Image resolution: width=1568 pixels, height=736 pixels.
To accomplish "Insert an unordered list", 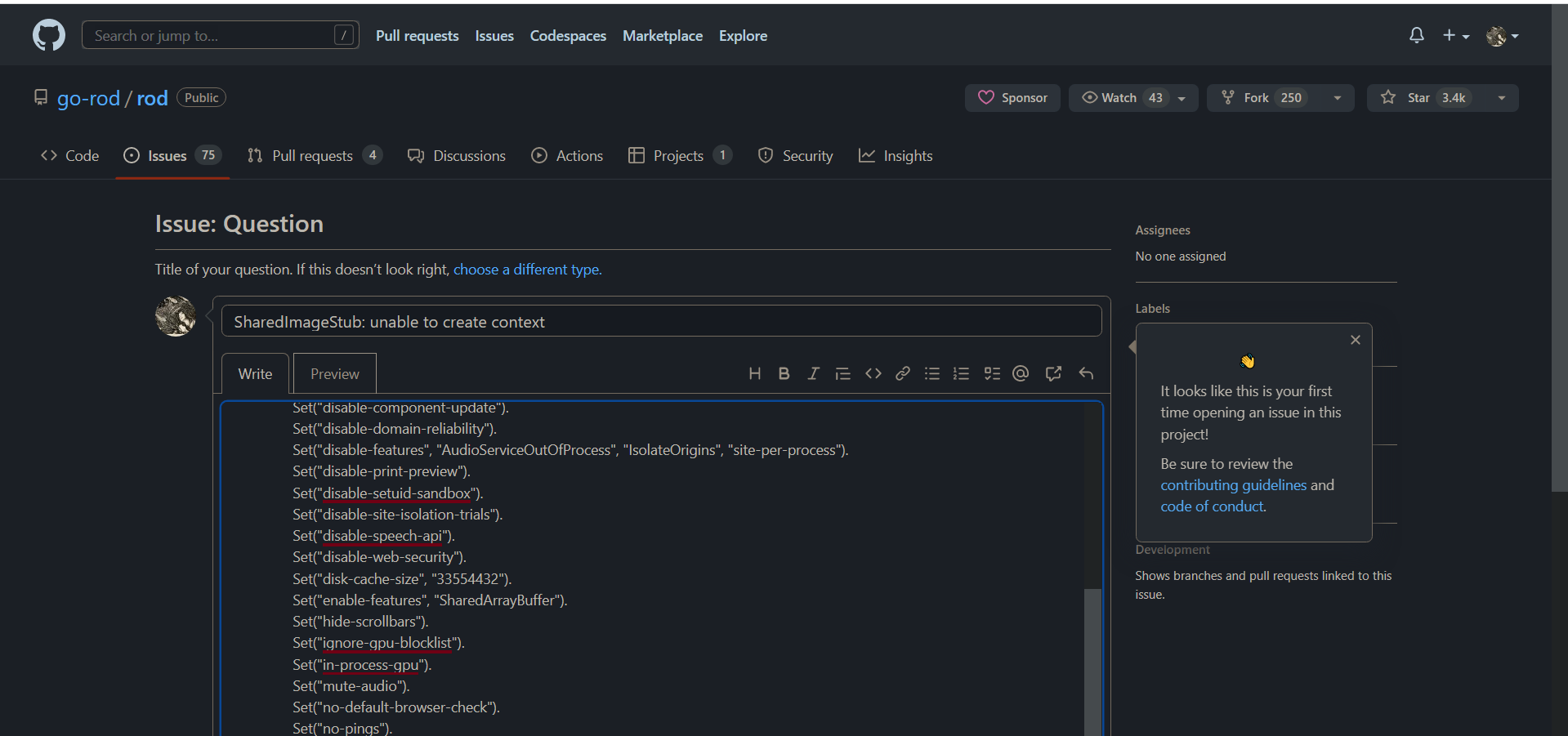I will coord(931,373).
